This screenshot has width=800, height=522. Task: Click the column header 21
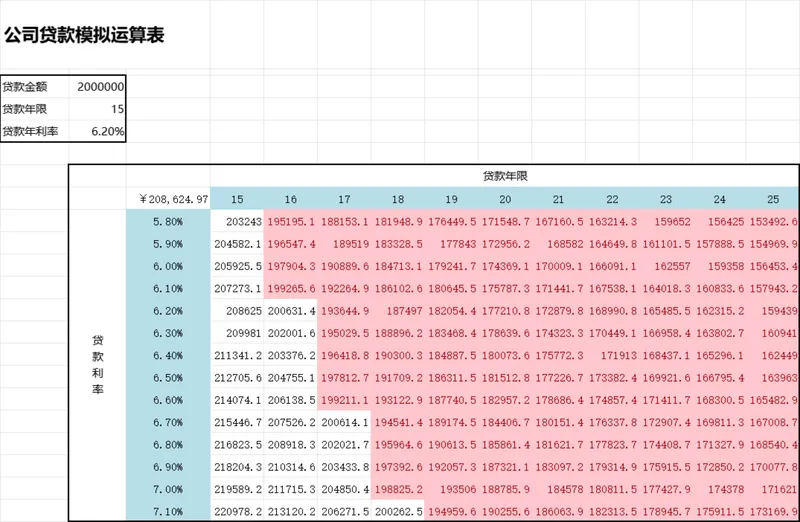559,199
